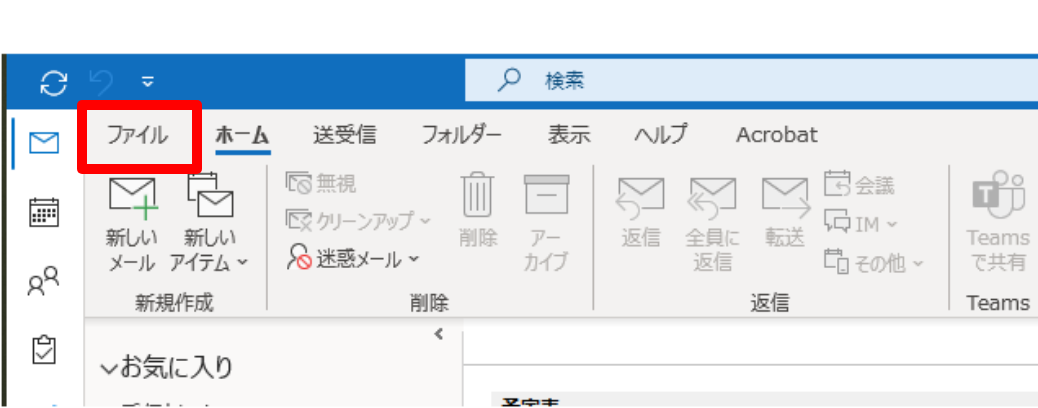This screenshot has width=1038, height=408.
Task: Switch to Calendar view in sidebar
Action: [x=43, y=213]
